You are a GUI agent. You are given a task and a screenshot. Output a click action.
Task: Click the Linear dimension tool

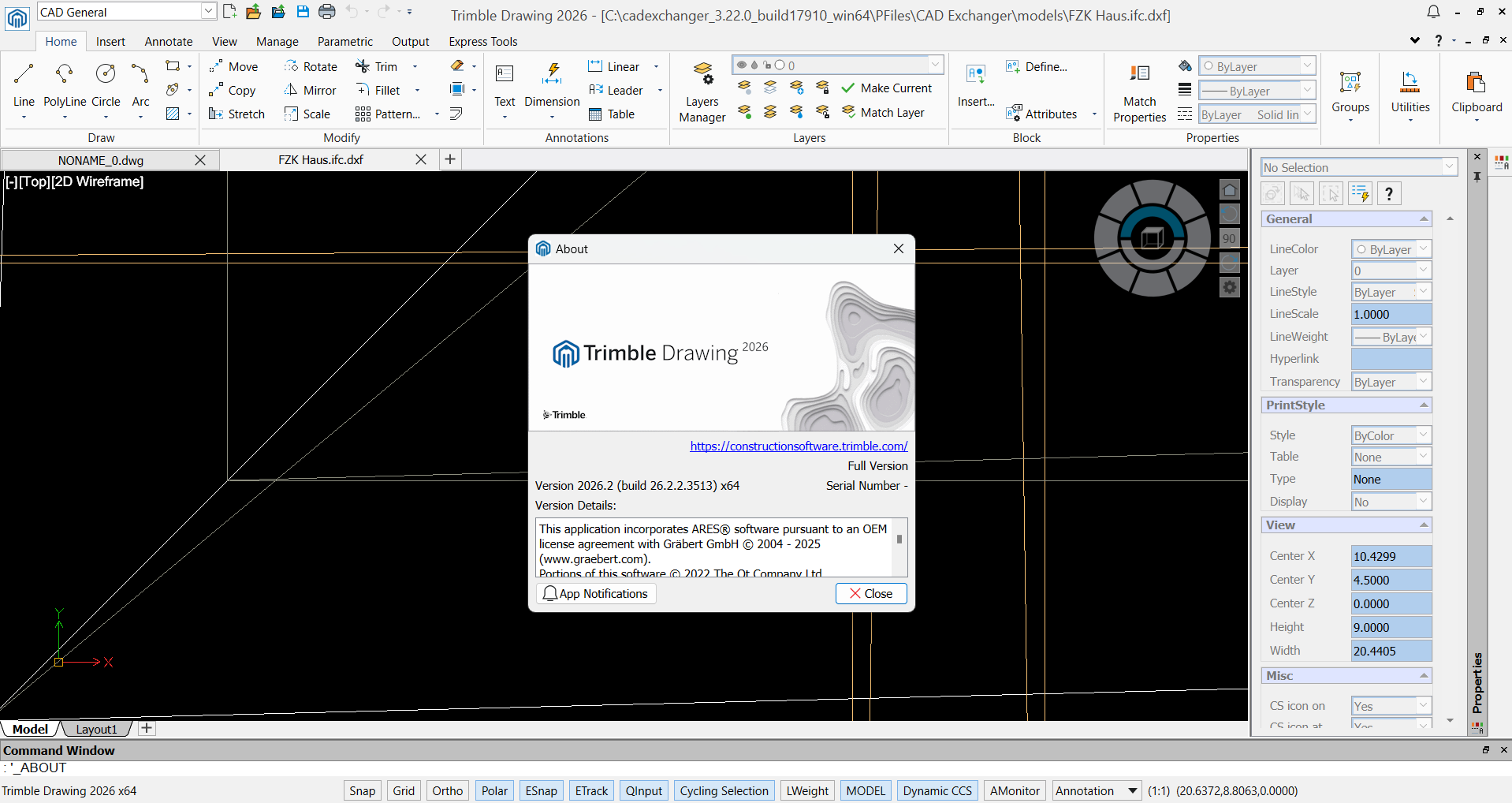(x=613, y=67)
